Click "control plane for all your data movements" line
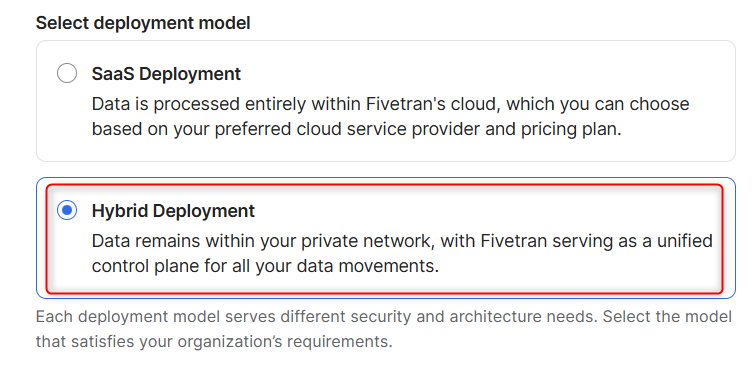This screenshot has height=368, width=754. (265, 266)
